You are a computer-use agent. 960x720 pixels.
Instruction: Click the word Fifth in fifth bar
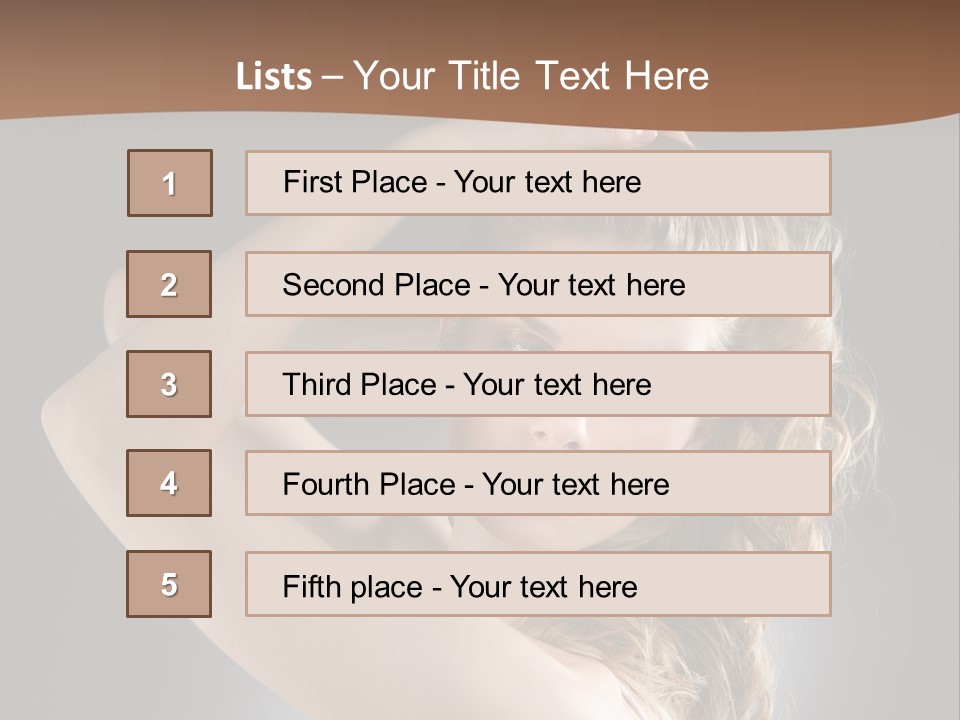[312, 586]
